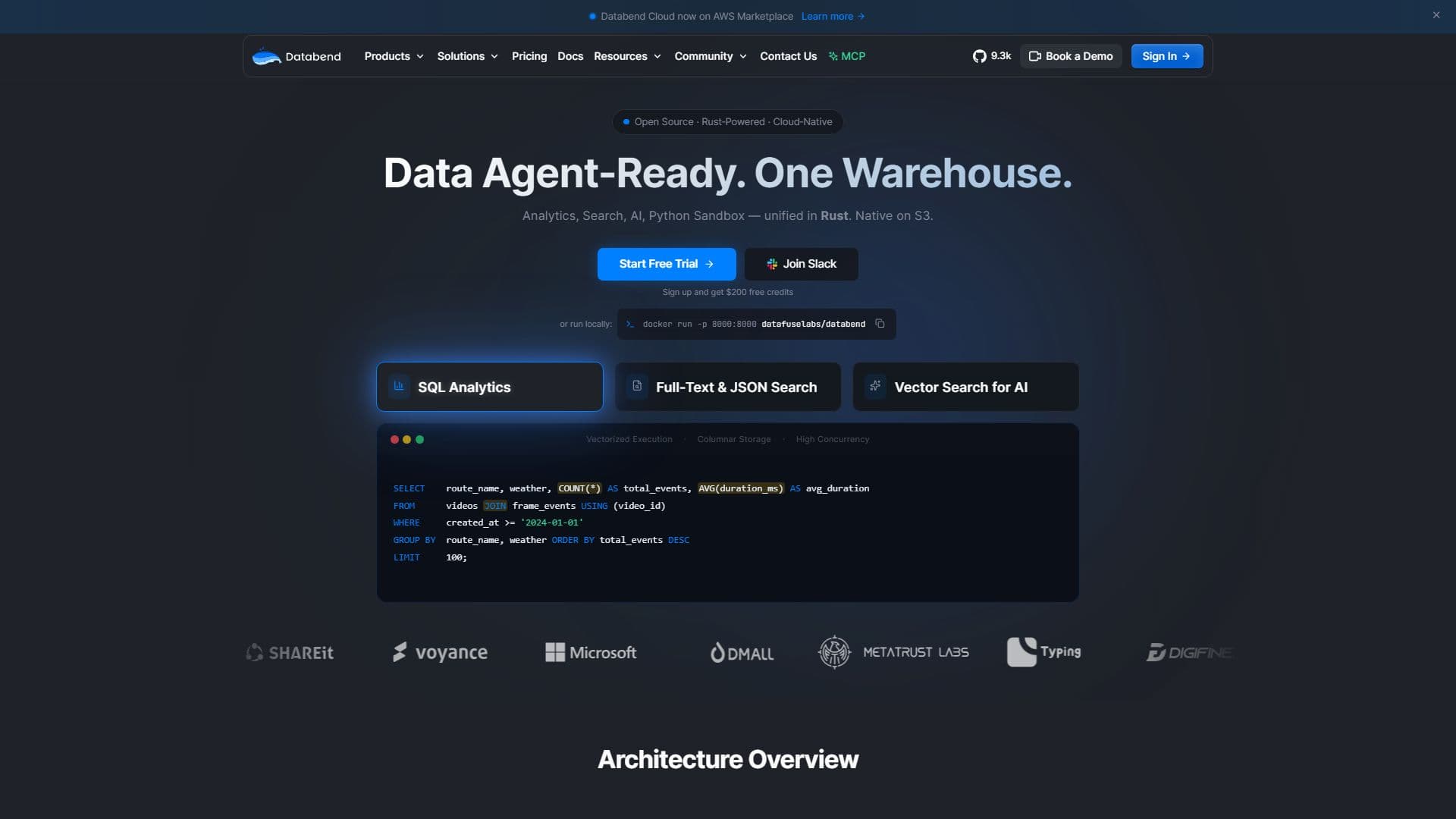Switch to Vector Search for AI tab

[966, 387]
